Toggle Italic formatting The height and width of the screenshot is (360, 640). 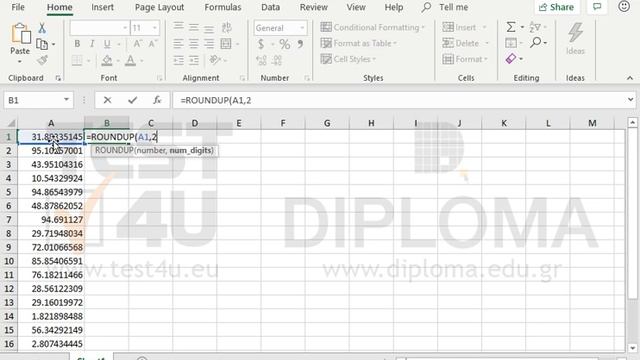[92, 44]
